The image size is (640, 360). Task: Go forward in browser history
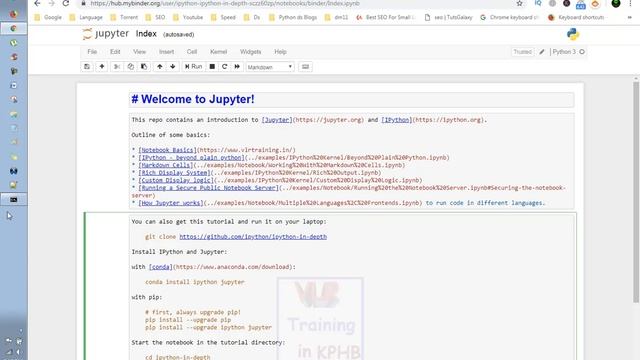tap(51, 3)
